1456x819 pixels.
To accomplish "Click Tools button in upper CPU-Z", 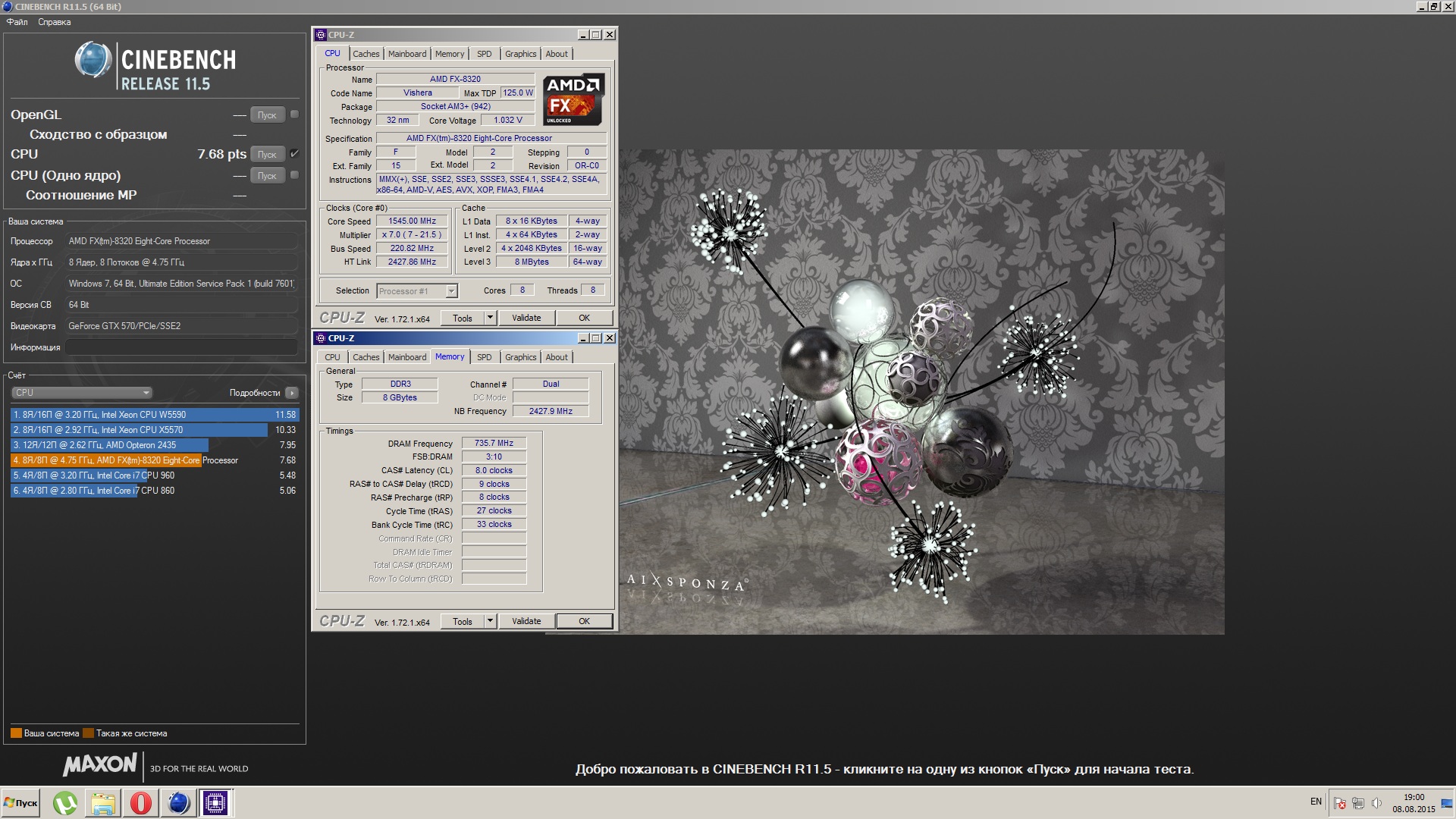I will point(463,318).
